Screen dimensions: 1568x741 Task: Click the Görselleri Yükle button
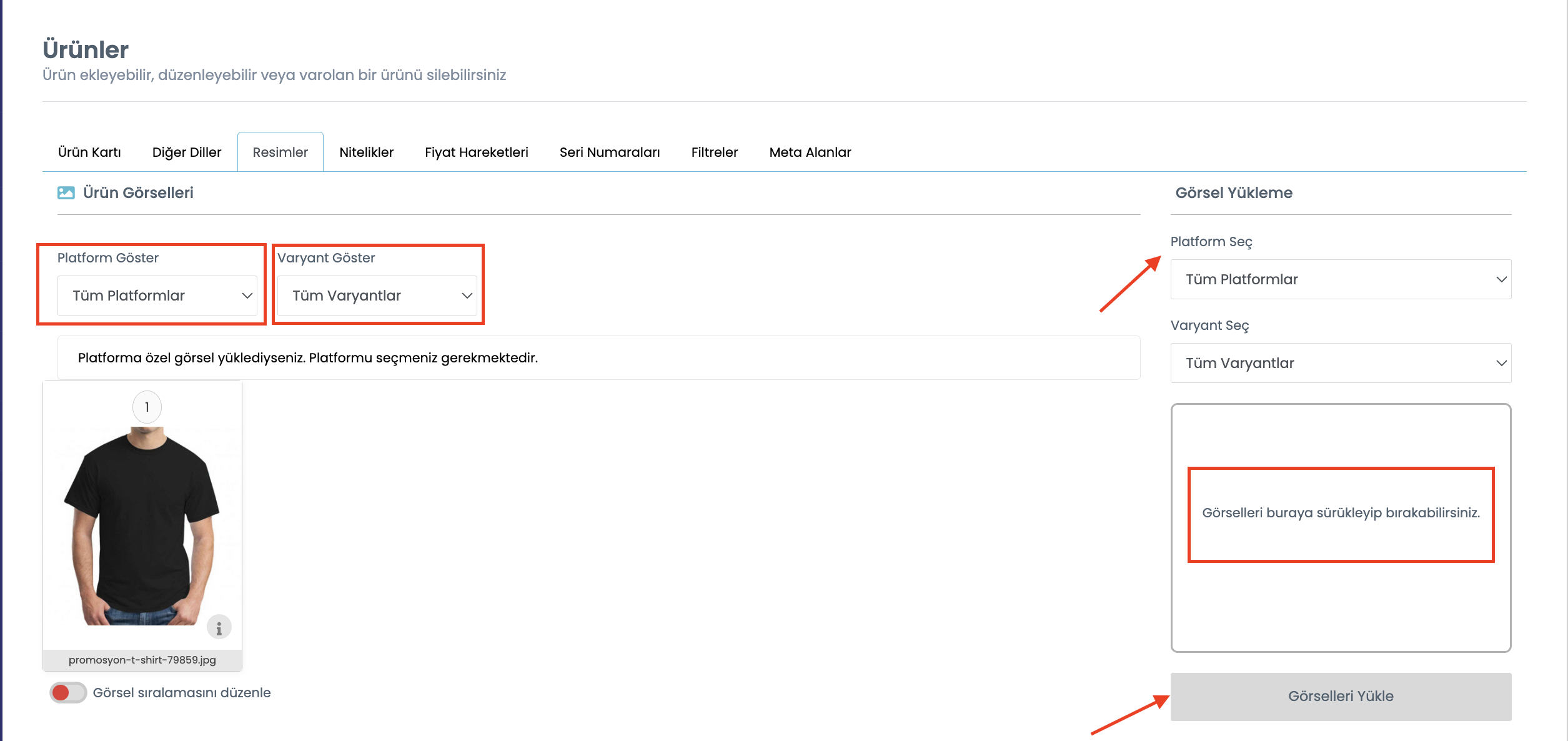pos(1341,697)
